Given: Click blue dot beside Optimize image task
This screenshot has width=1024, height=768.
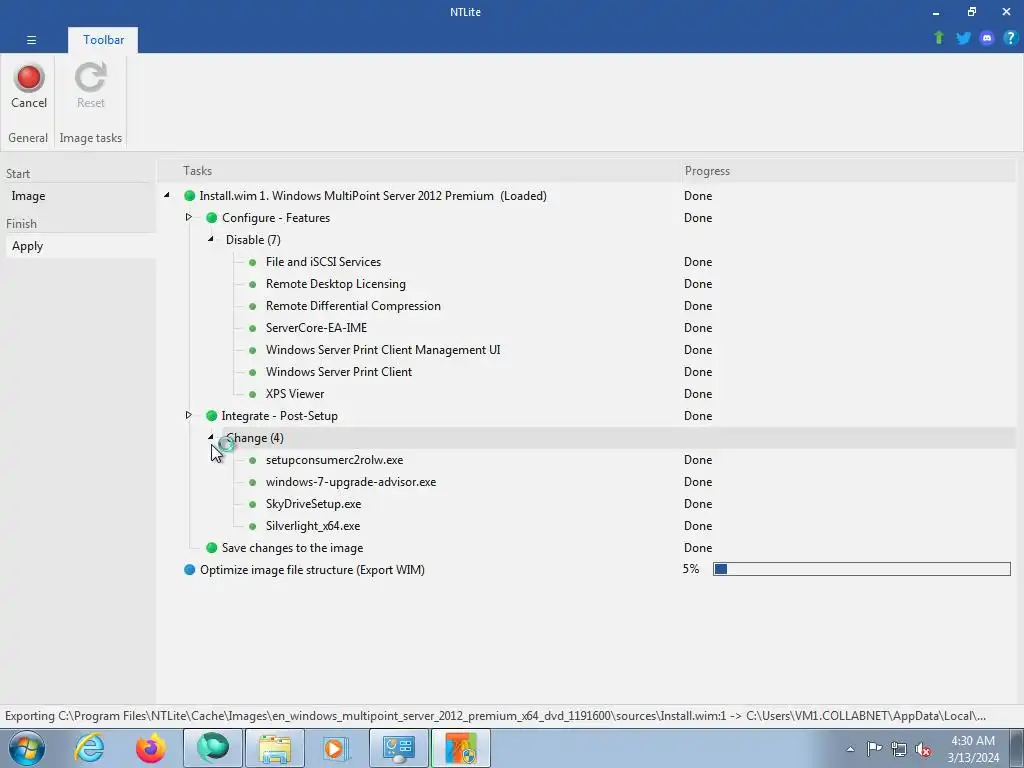Looking at the screenshot, I should [x=189, y=570].
